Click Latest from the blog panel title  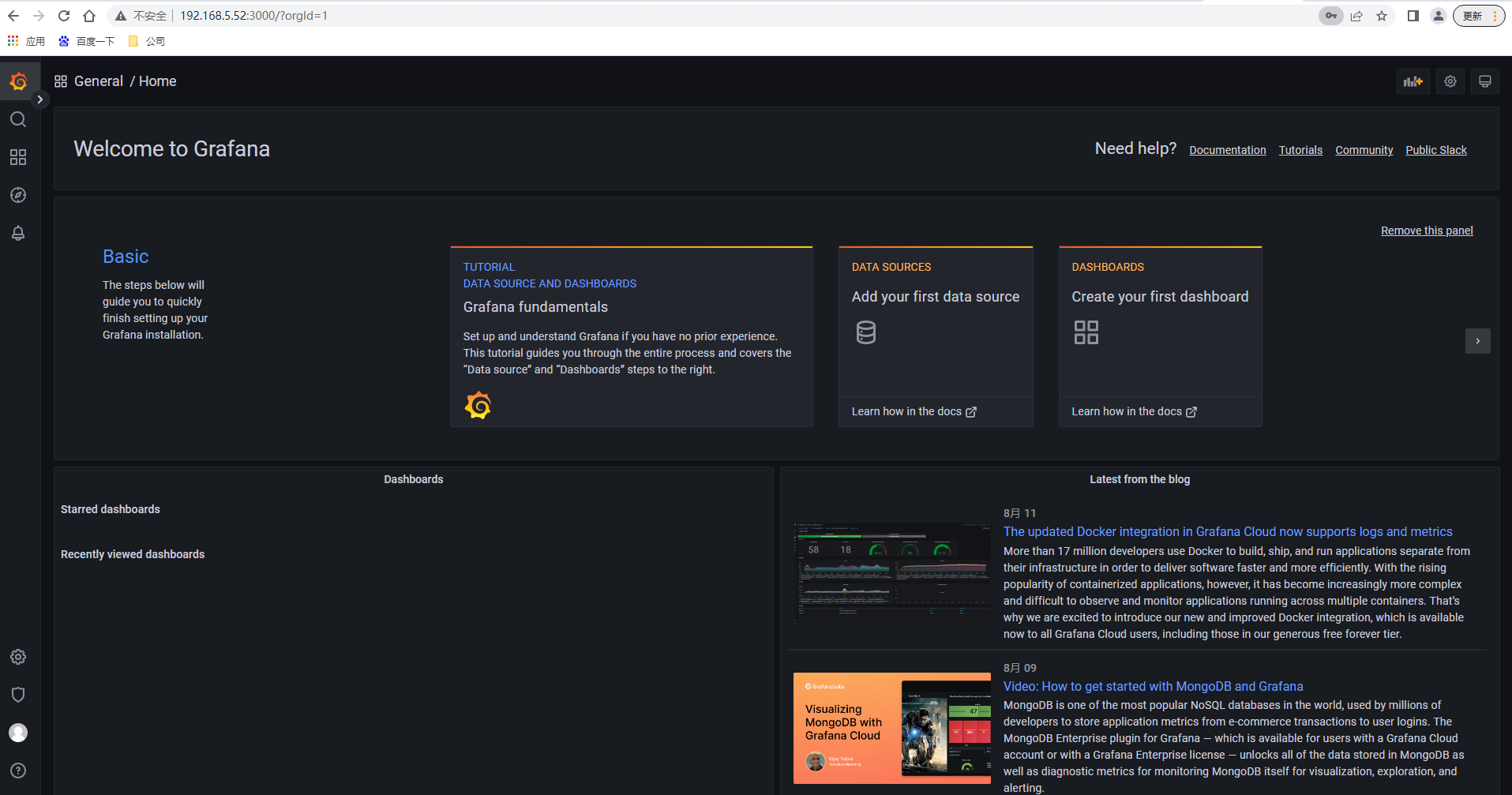point(1139,479)
